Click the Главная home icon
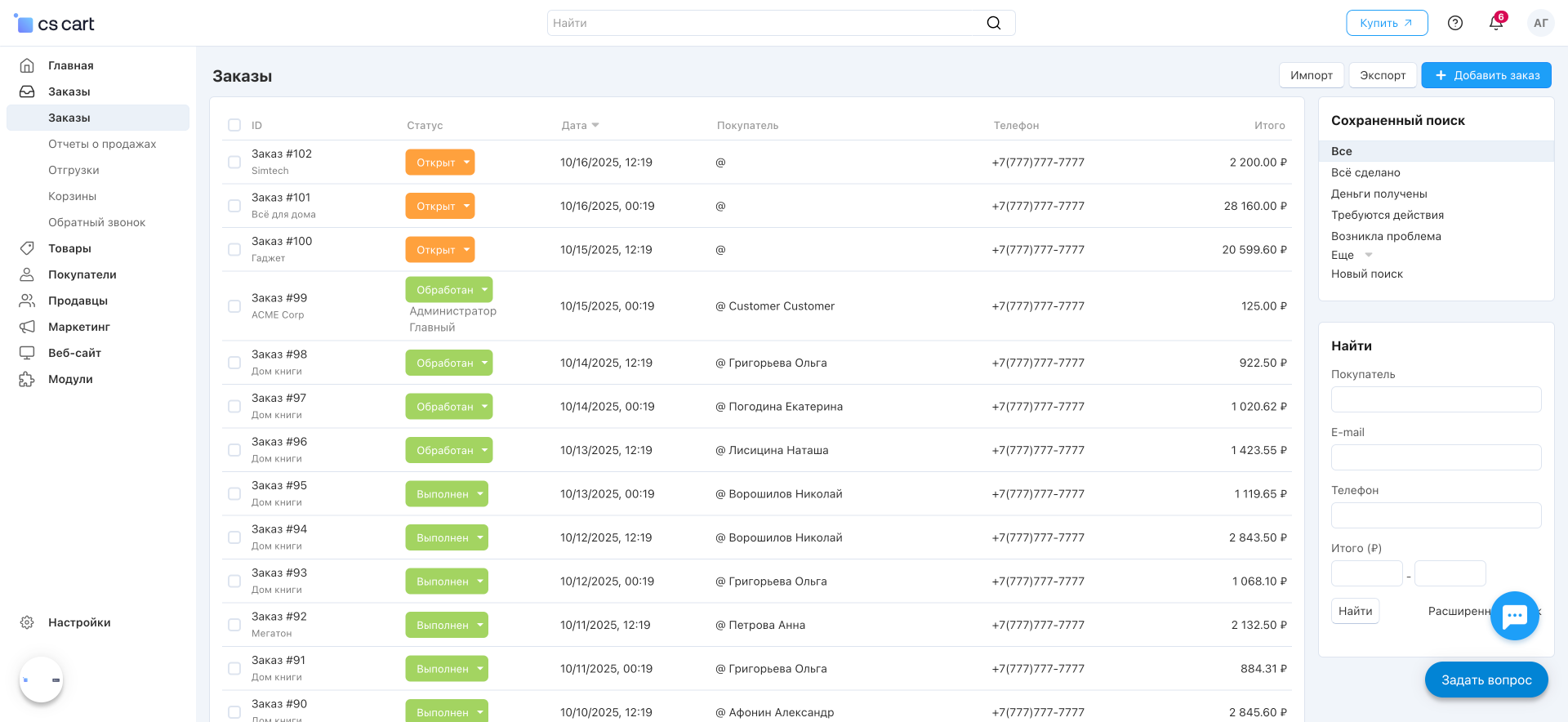Image resolution: width=1568 pixels, height=722 pixels. [27, 65]
